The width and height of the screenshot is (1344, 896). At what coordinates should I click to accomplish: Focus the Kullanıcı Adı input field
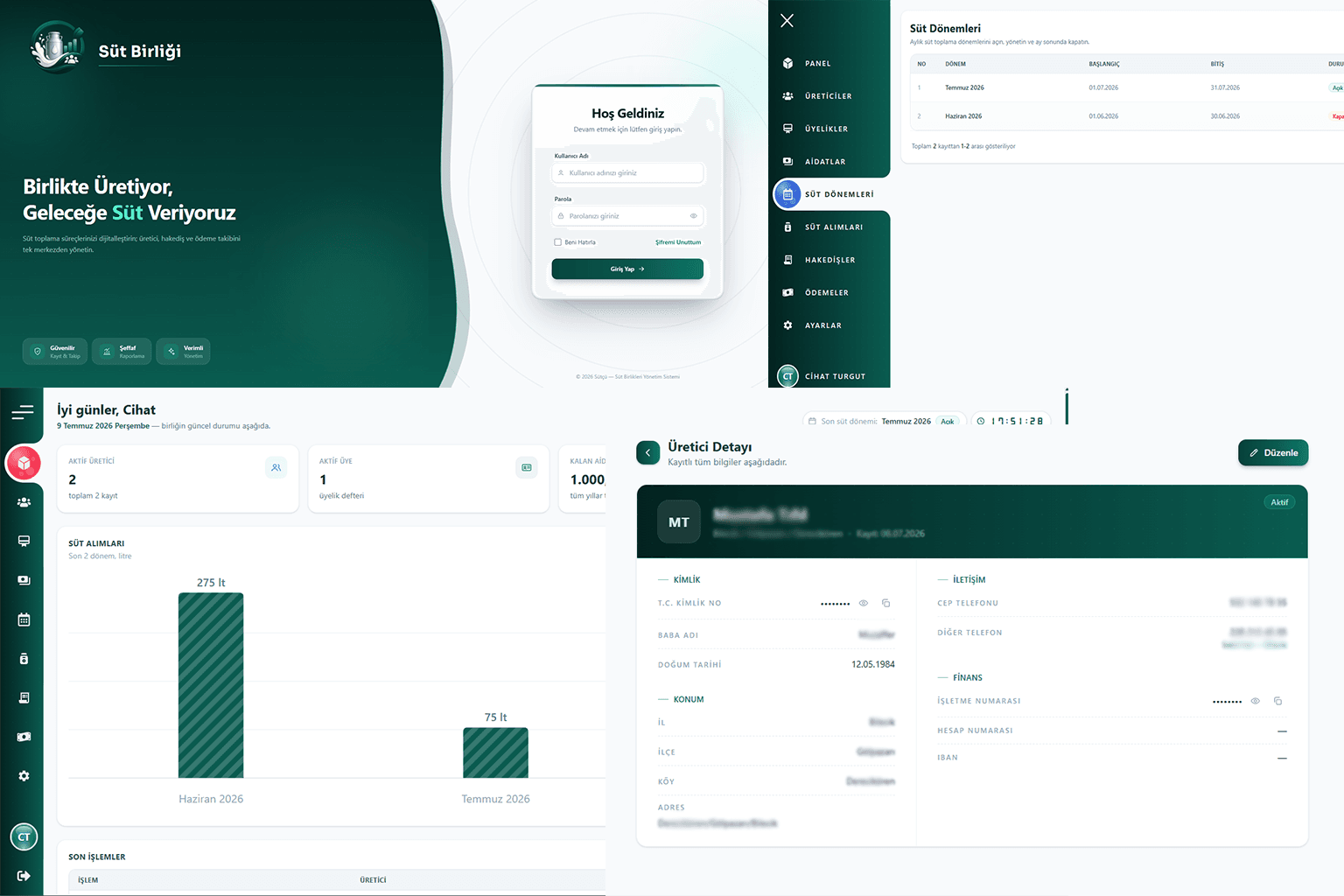click(x=627, y=173)
